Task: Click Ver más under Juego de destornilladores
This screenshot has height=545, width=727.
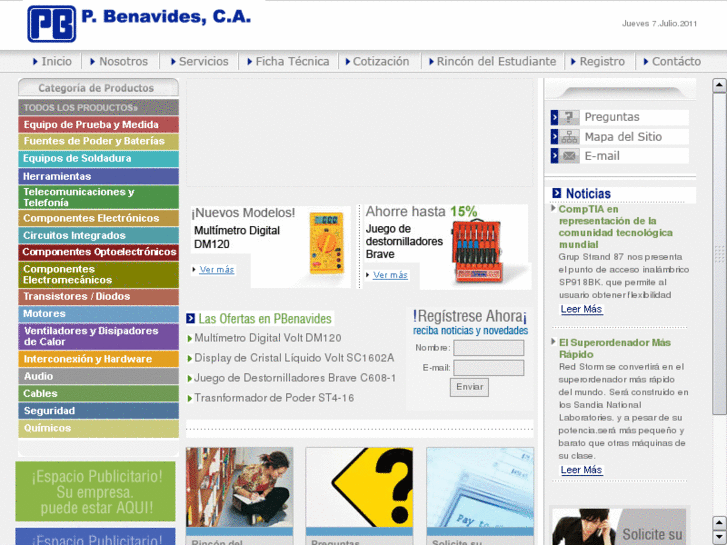Action: point(390,275)
